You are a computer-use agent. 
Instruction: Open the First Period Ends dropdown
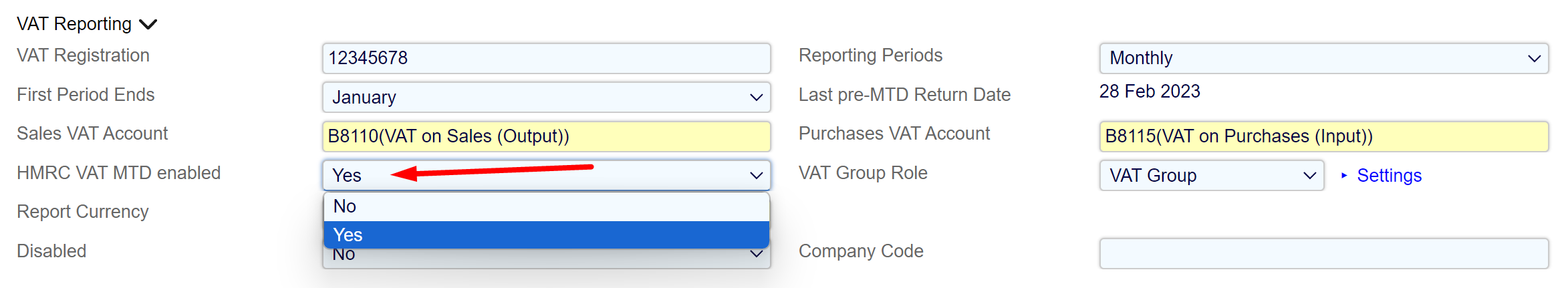pyautogui.click(x=545, y=98)
